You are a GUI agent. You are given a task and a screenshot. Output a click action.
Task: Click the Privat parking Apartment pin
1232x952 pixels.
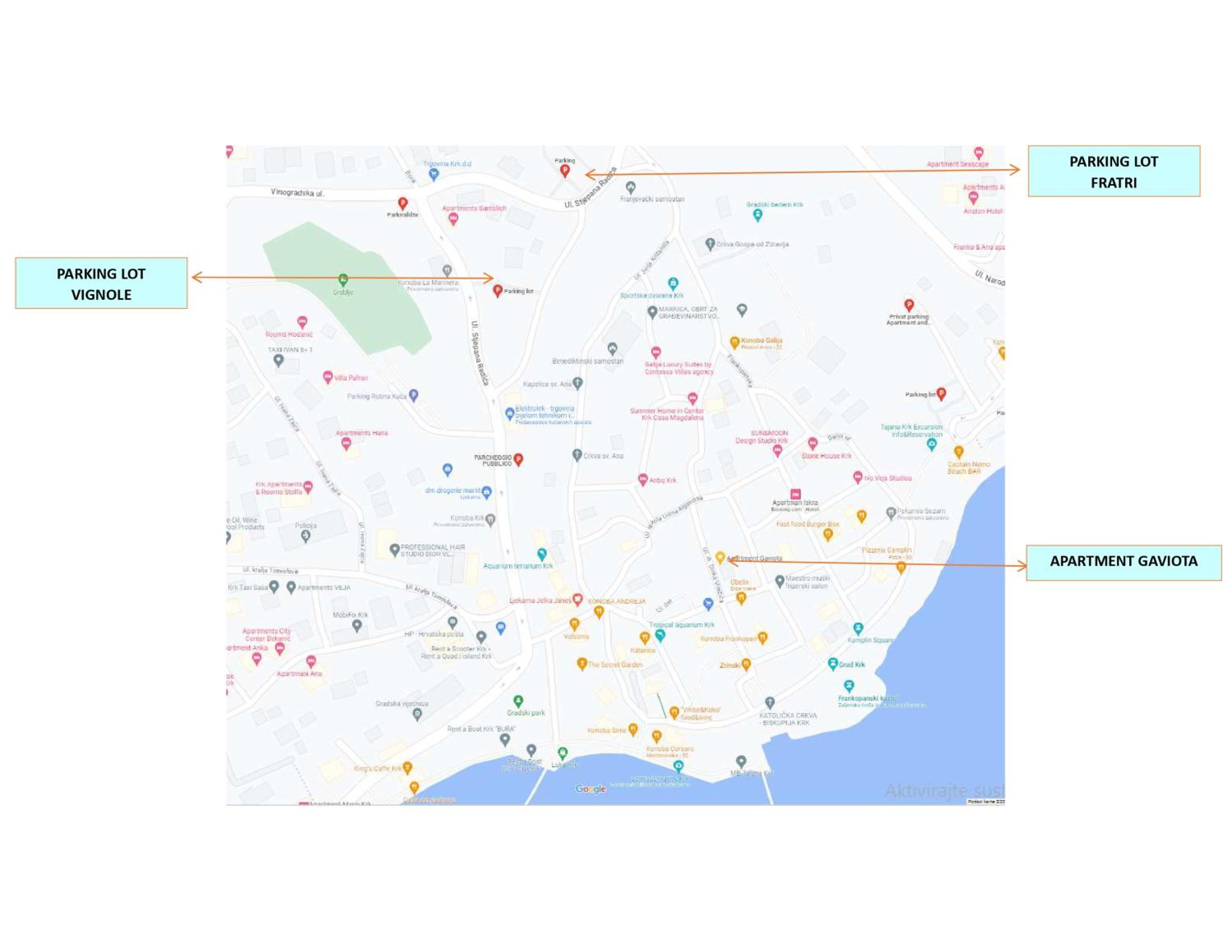909,305
